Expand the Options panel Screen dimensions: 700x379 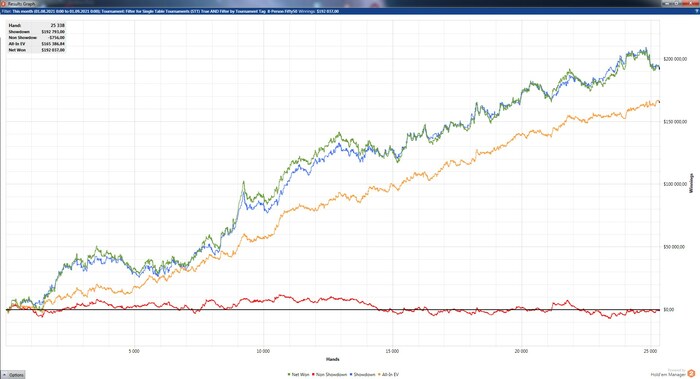[13, 375]
